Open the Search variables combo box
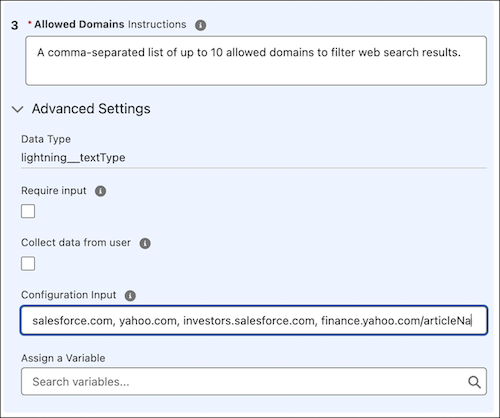The width and height of the screenshot is (500, 418). tap(254, 382)
